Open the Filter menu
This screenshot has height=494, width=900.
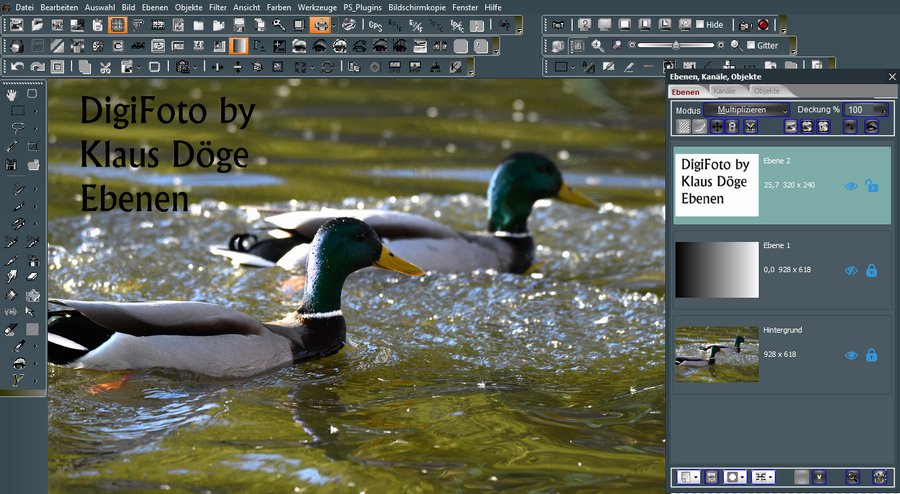[217, 7]
